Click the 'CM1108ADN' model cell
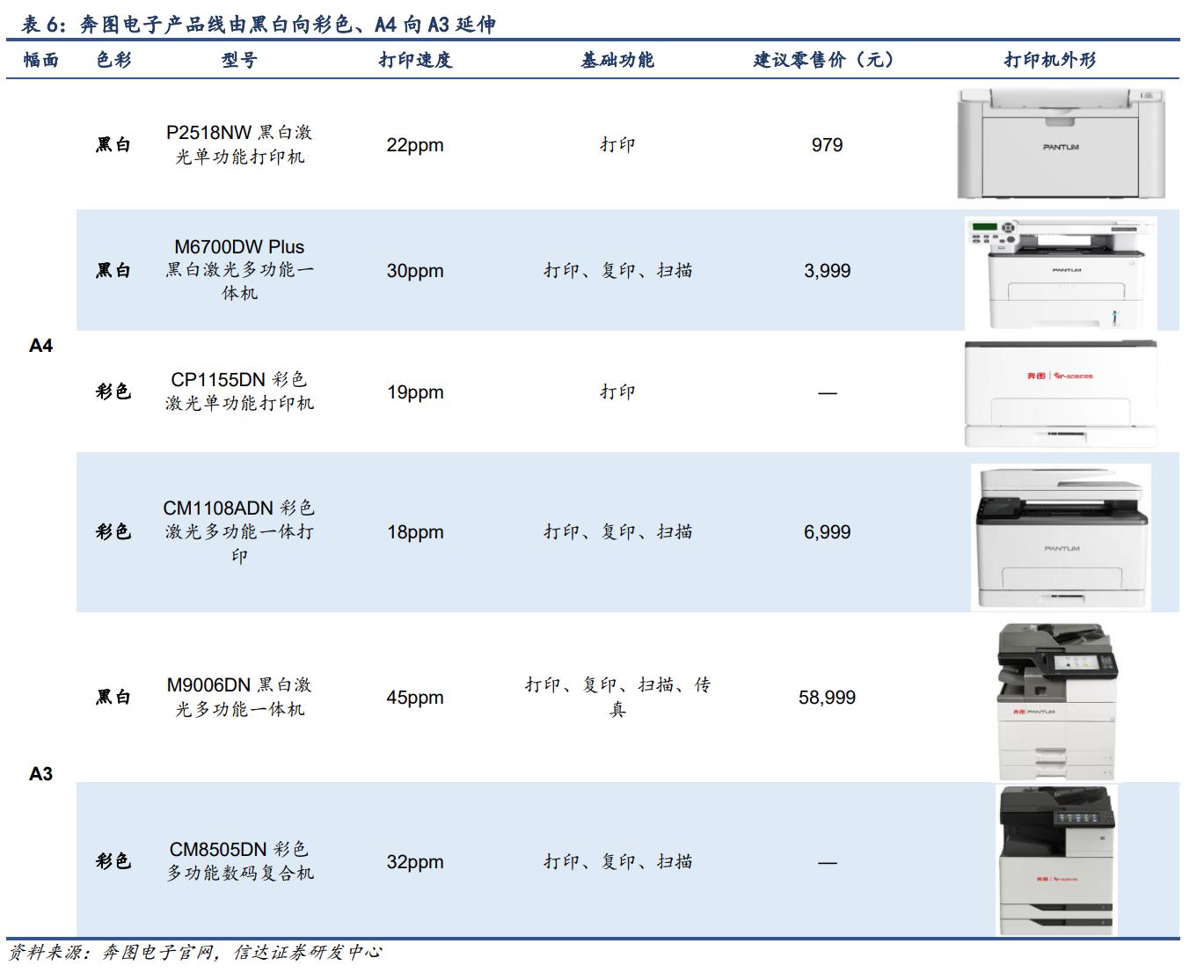Viewport: 1204px width, 980px height. [239, 531]
